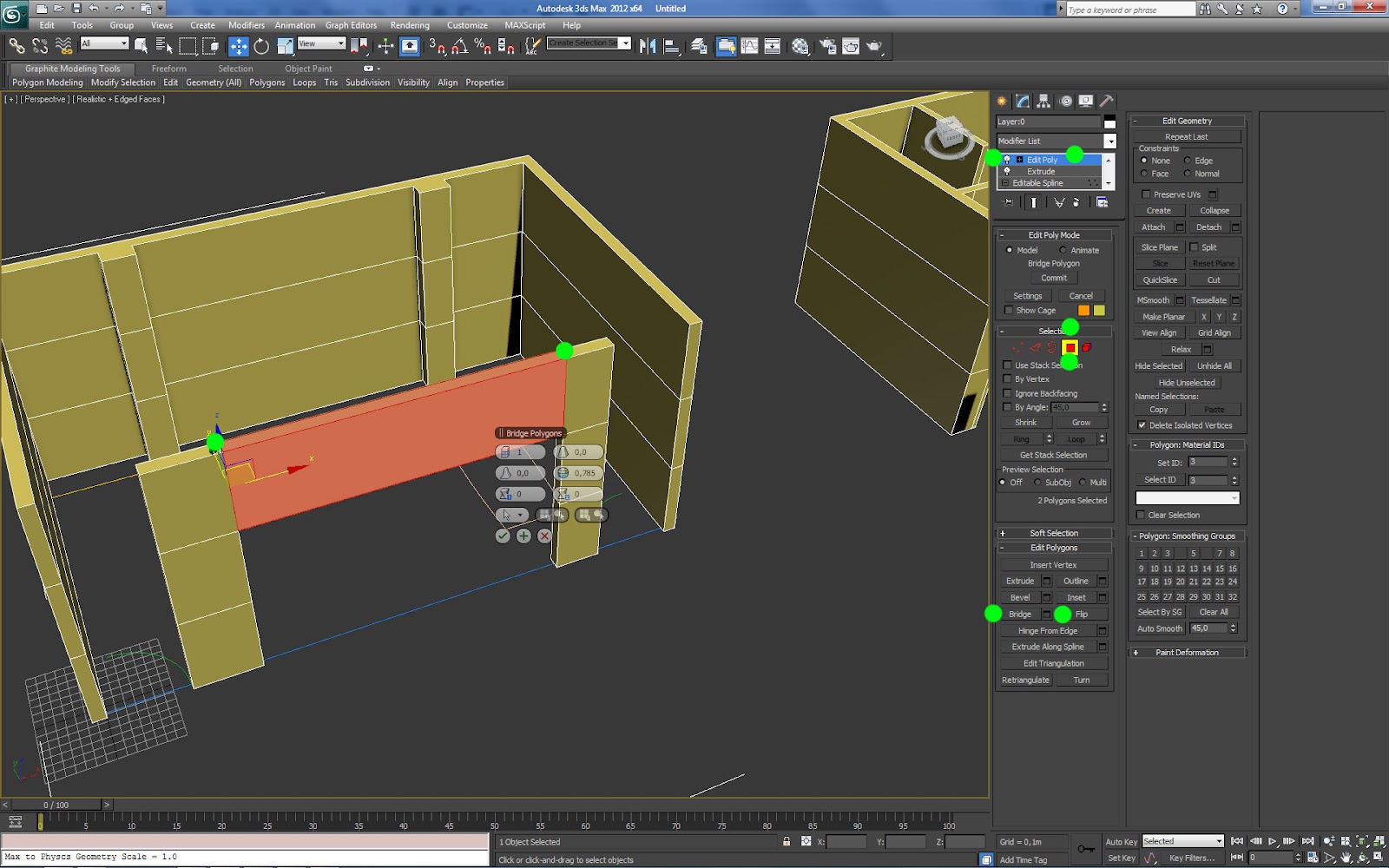Activate the Select and Rotate tool
The height and width of the screenshot is (868, 1389).
(262, 44)
